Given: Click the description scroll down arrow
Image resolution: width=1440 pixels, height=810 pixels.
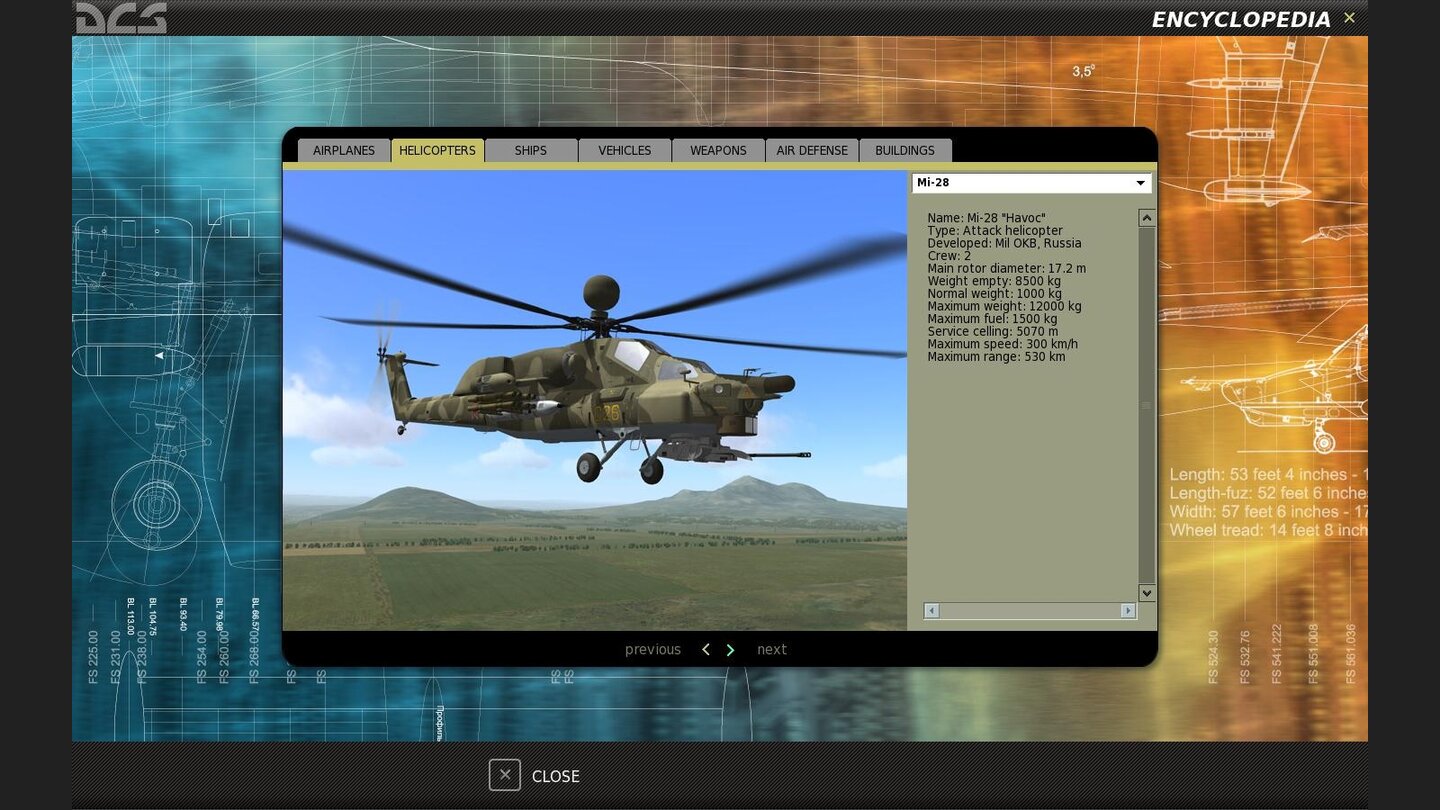Looking at the screenshot, I should 1147,593.
